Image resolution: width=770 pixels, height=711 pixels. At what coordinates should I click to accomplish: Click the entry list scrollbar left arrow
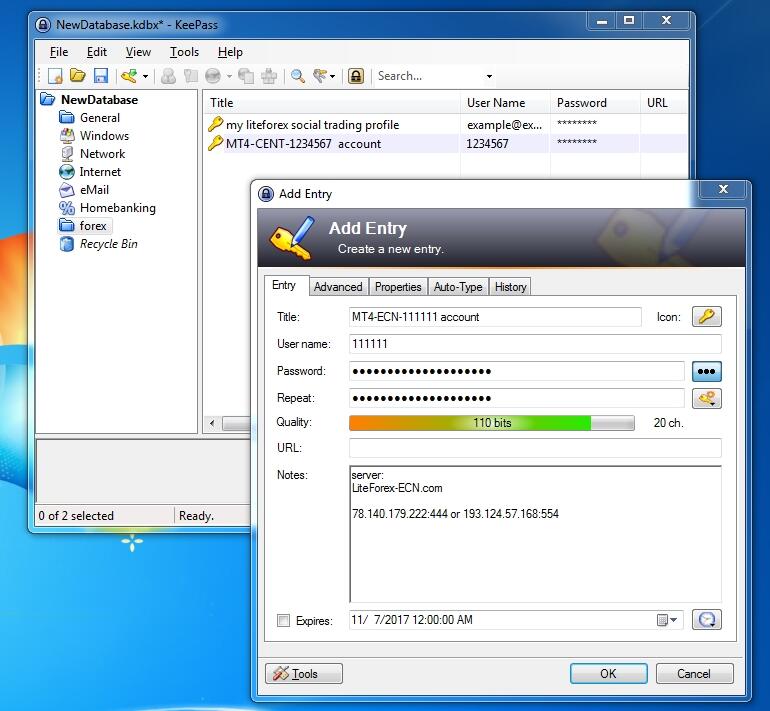(x=212, y=423)
